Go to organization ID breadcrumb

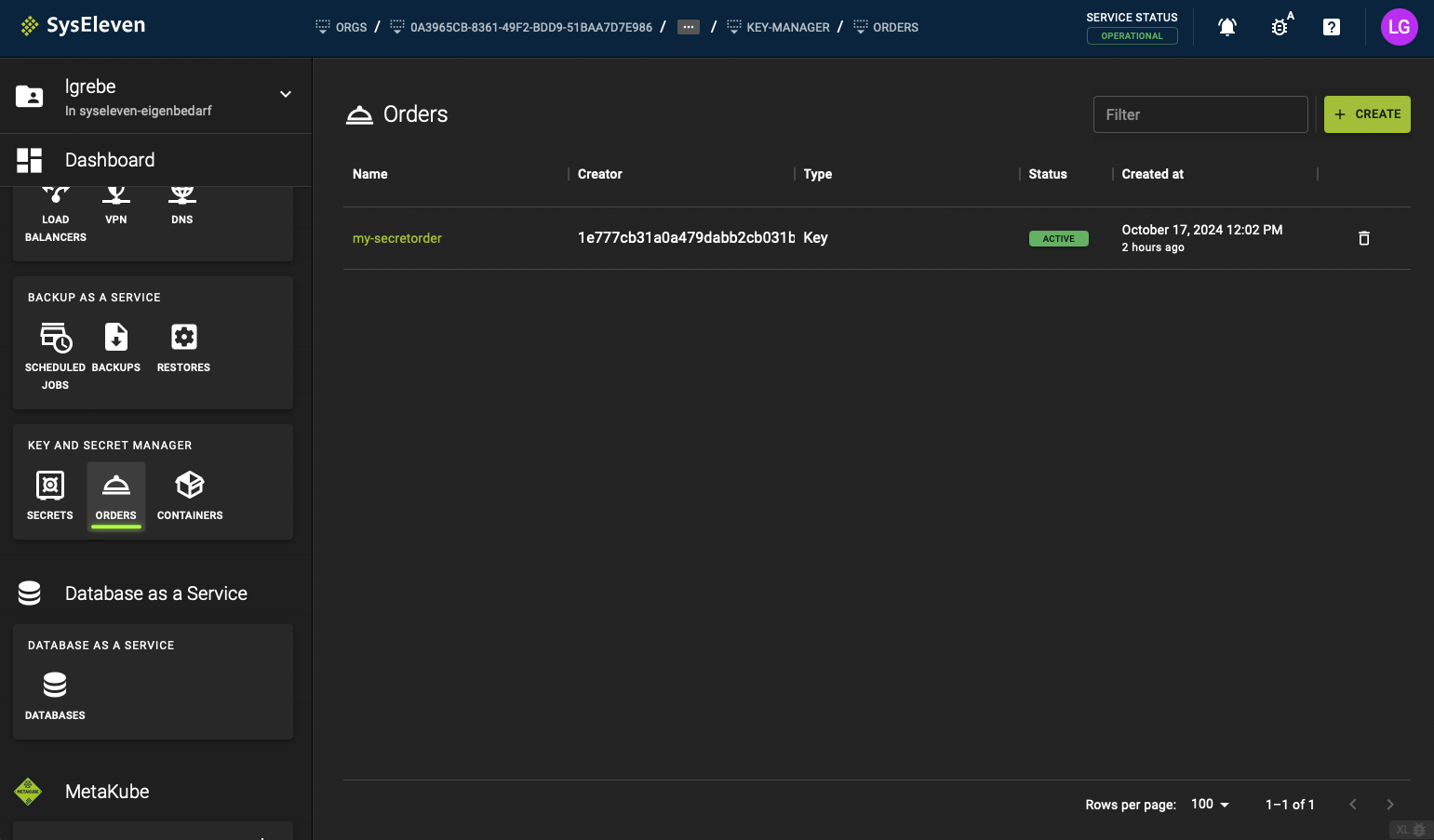[521, 27]
